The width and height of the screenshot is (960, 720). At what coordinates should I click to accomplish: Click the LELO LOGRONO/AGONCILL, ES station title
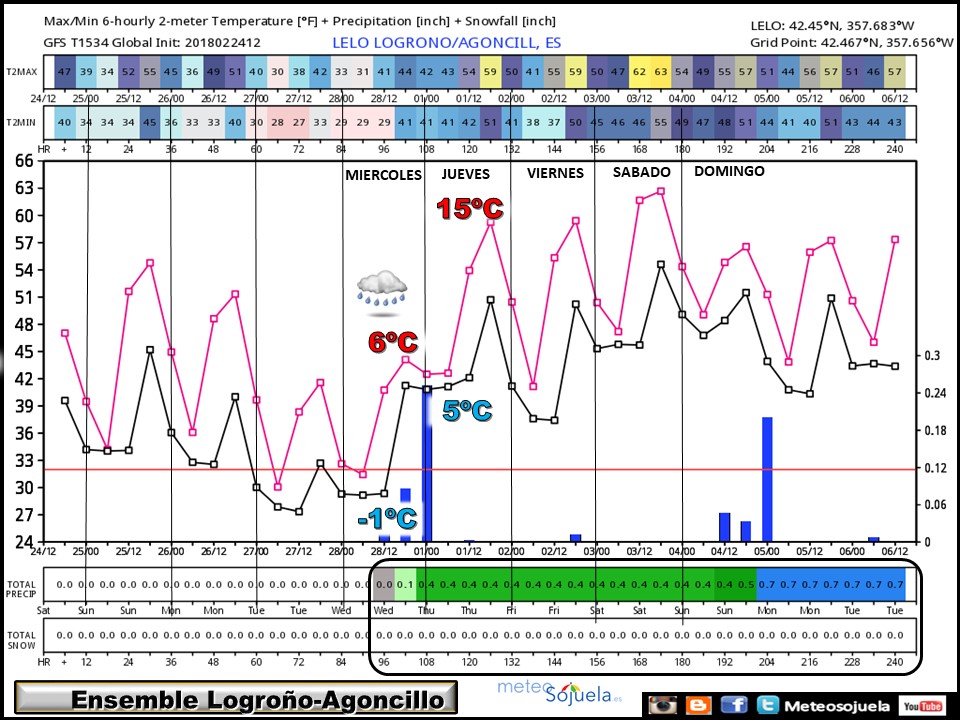tap(446, 43)
